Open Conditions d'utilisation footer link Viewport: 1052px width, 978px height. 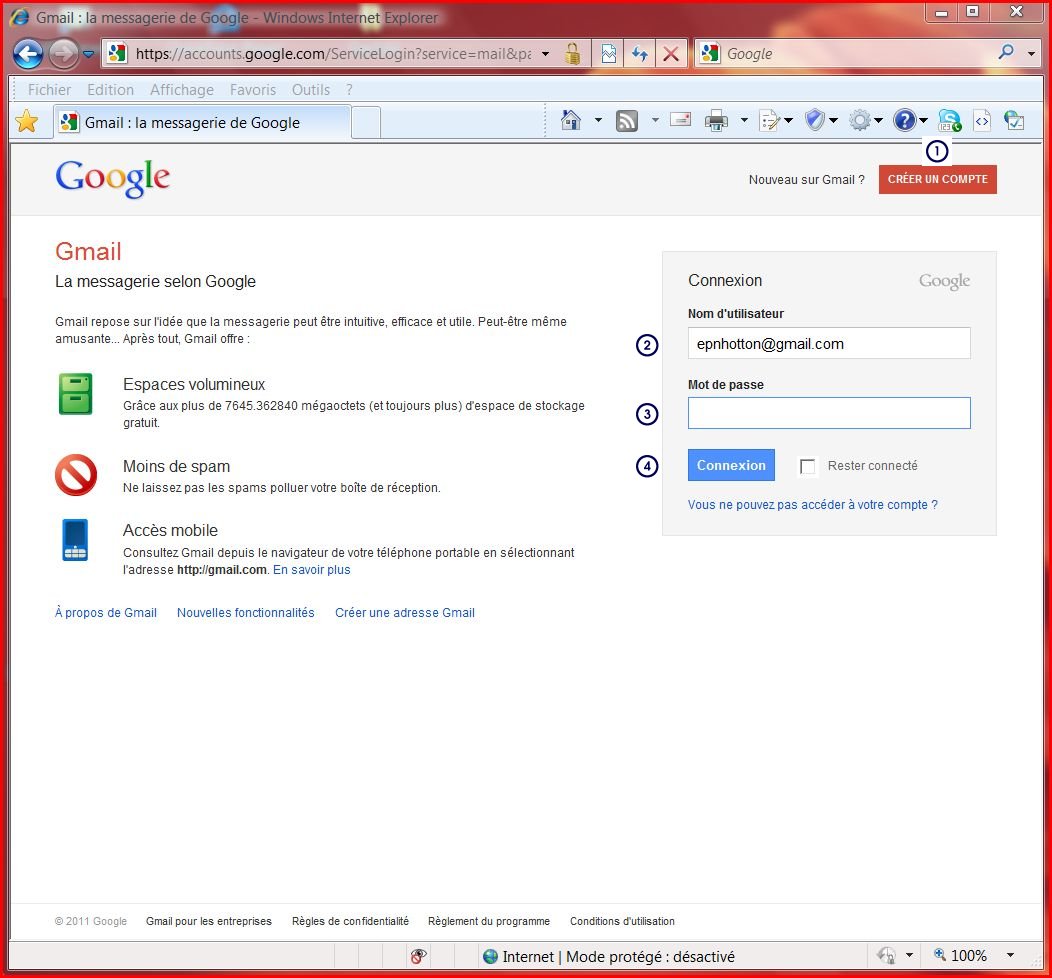pyautogui.click(x=623, y=921)
